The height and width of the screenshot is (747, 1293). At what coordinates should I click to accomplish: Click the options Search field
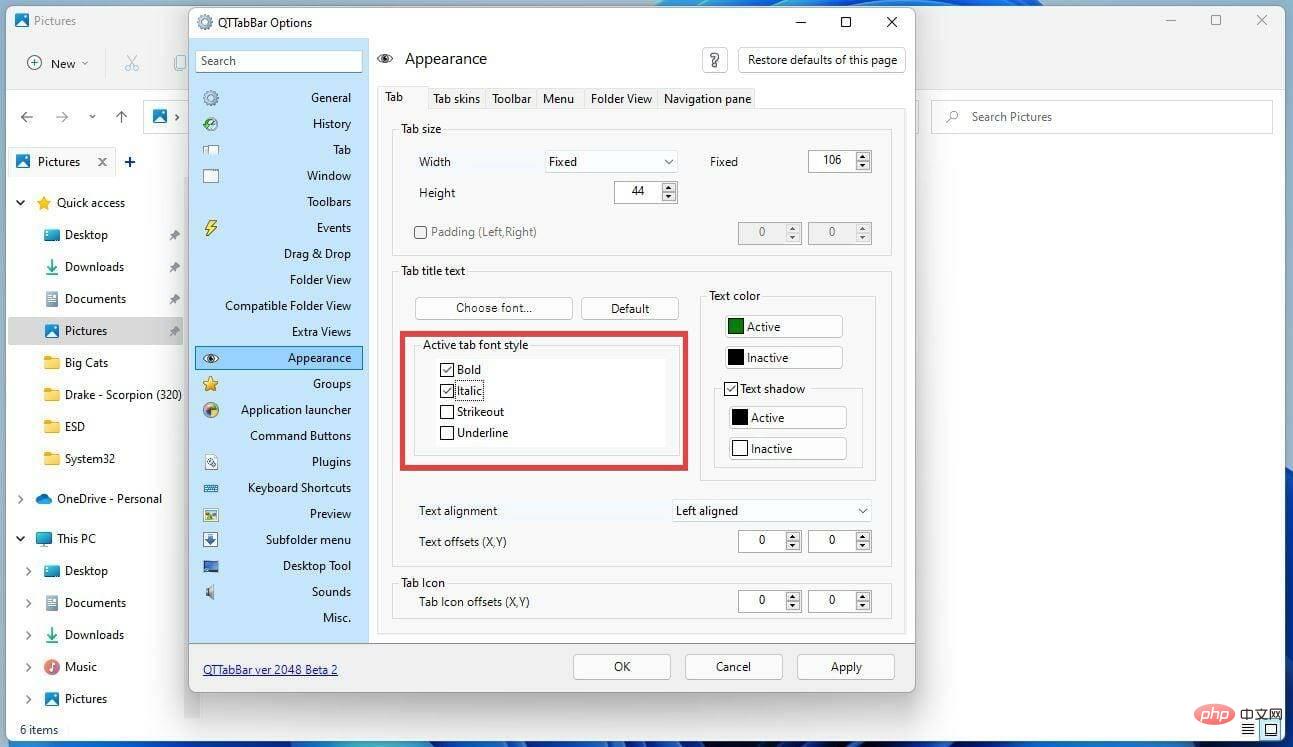click(x=279, y=61)
